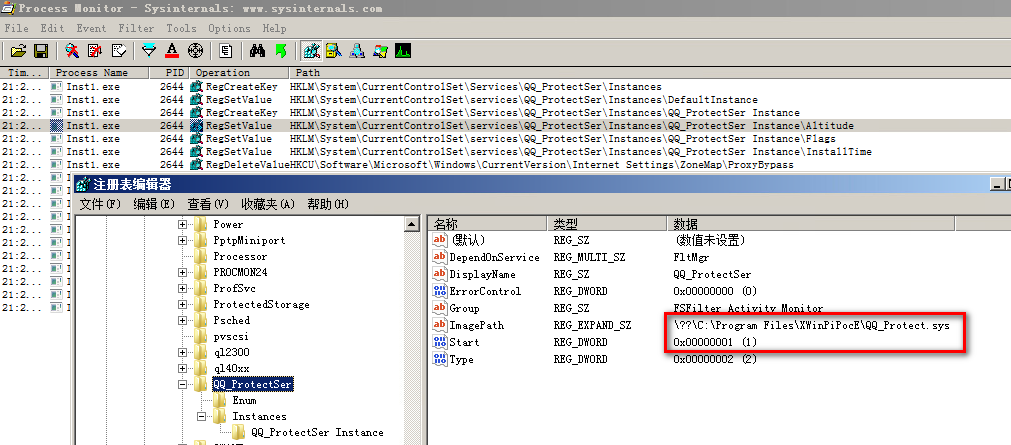Select the Include Process From Window target icon
Screen dimensions: 1011x445
click(195, 51)
